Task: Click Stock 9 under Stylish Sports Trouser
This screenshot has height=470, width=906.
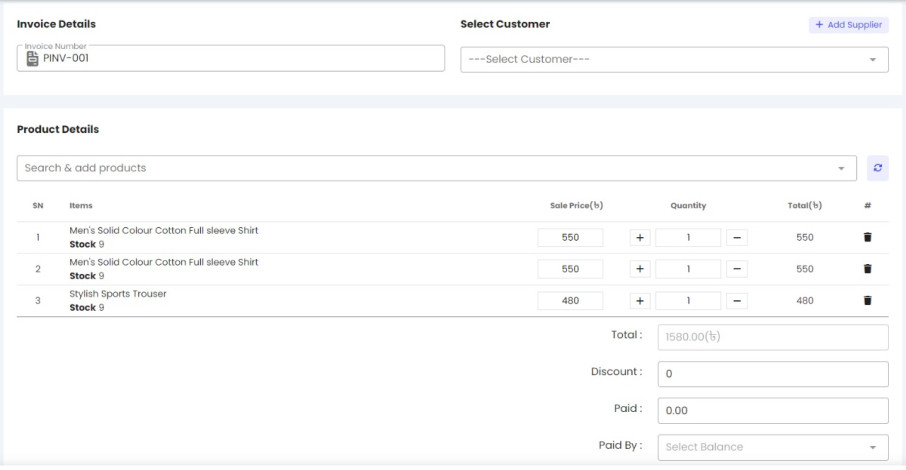Action: (x=87, y=308)
